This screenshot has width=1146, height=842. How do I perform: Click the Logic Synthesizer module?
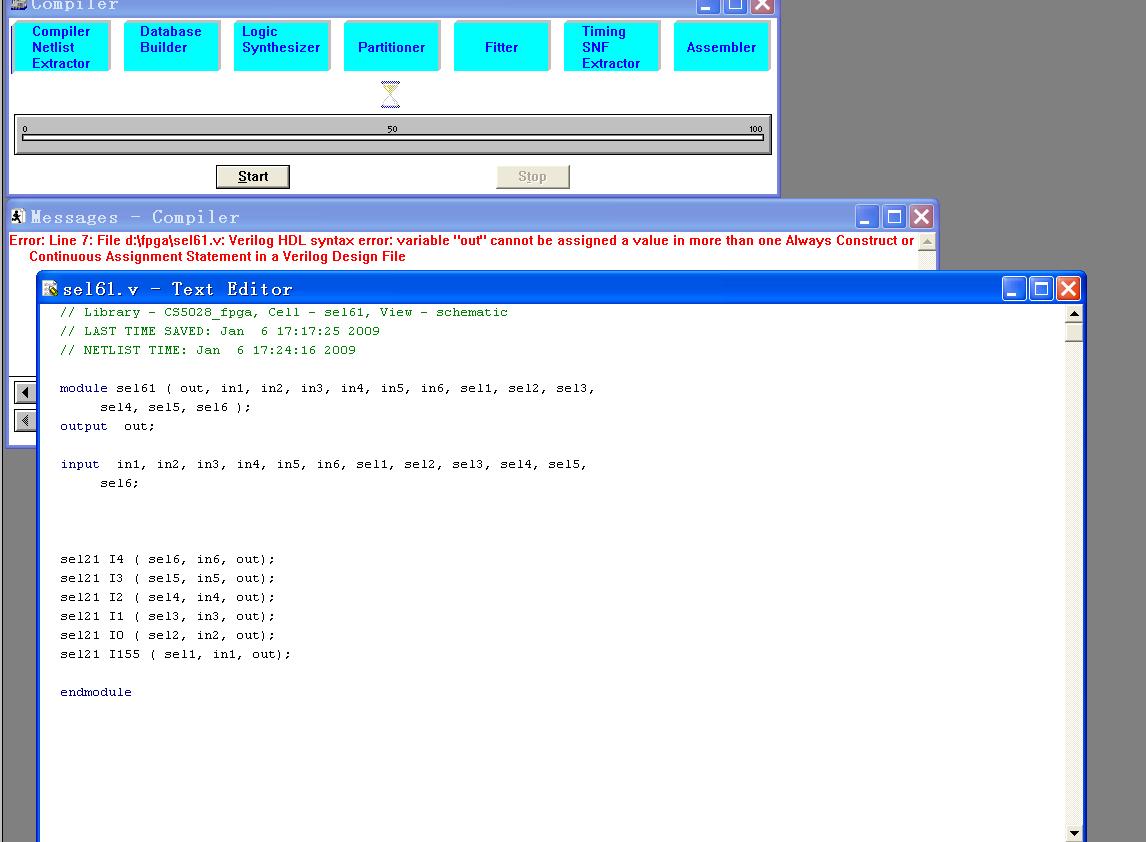point(281,47)
